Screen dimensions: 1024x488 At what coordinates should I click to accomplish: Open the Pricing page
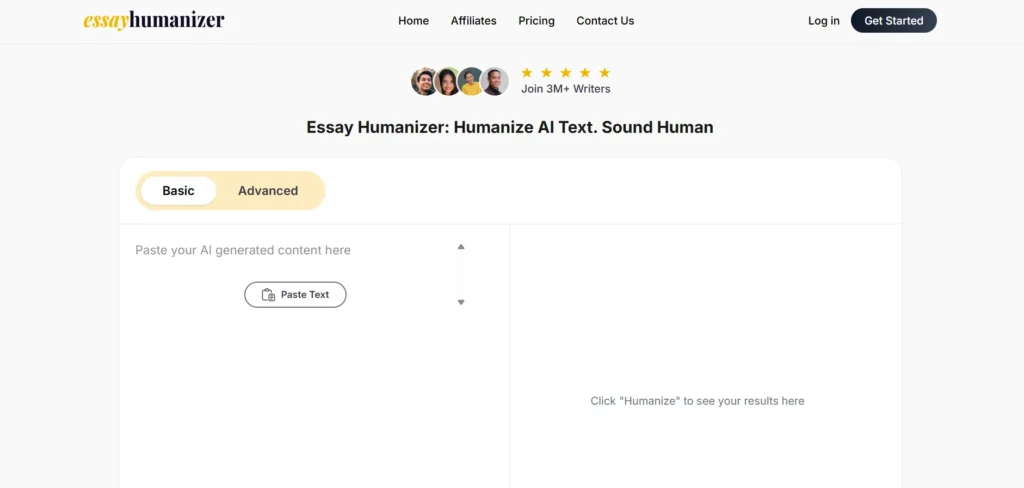536,21
